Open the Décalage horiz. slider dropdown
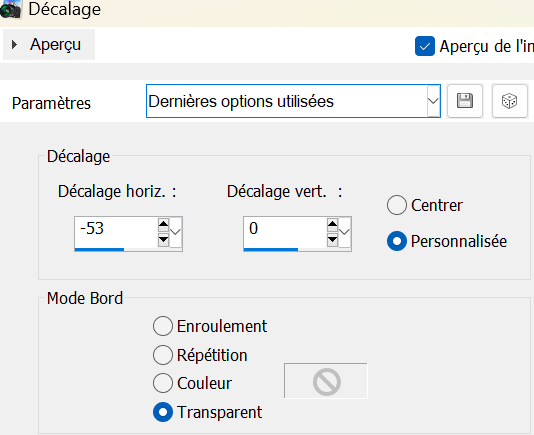This screenshot has width=534, height=435. 176,232
